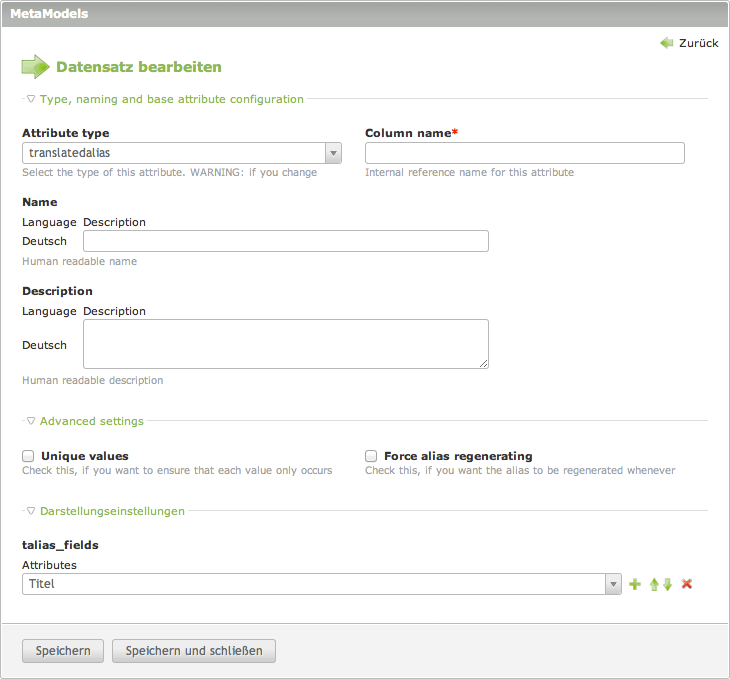Move the Titel attribute row down

coord(667,584)
